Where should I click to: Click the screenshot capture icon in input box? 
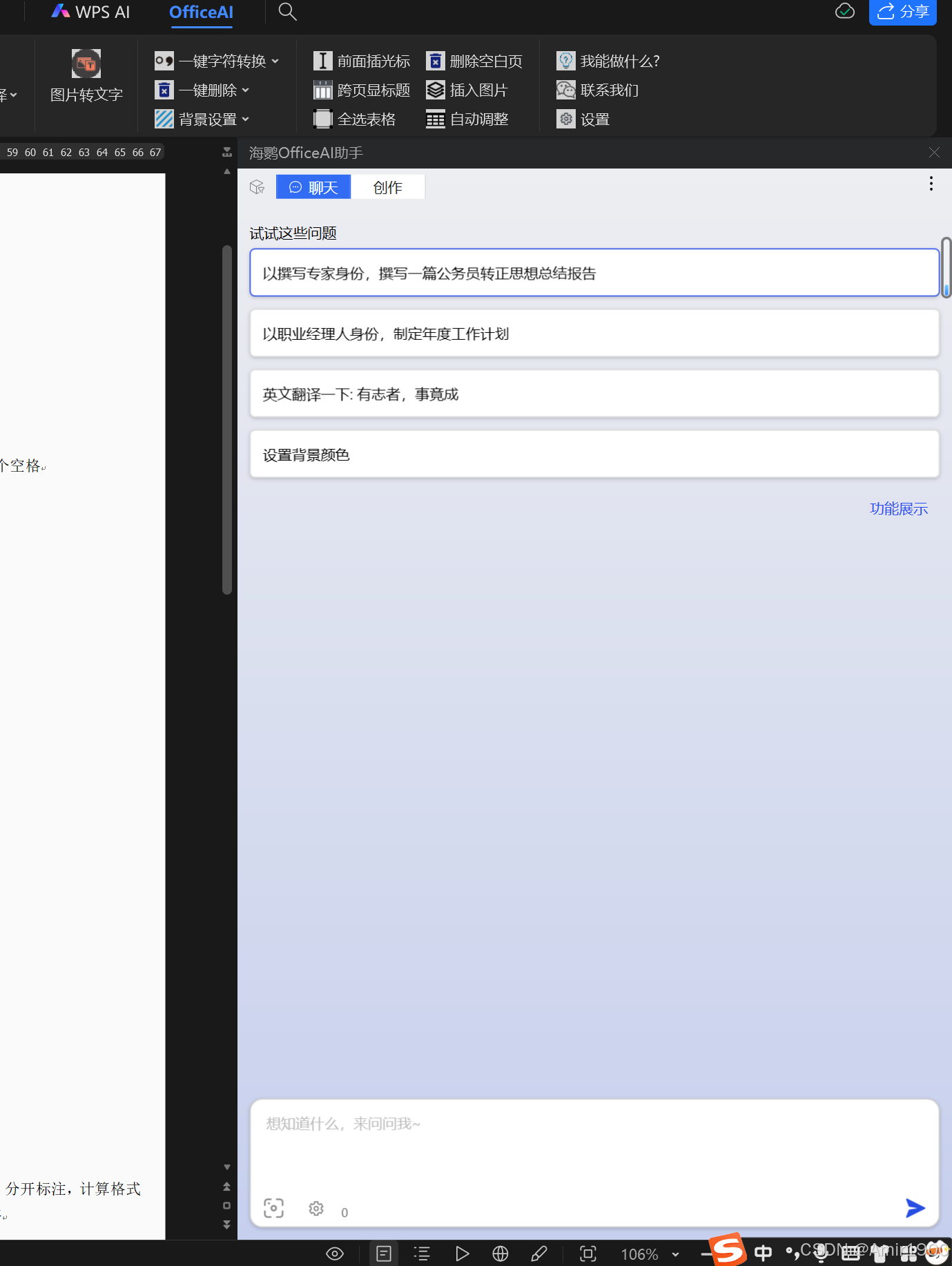274,1208
